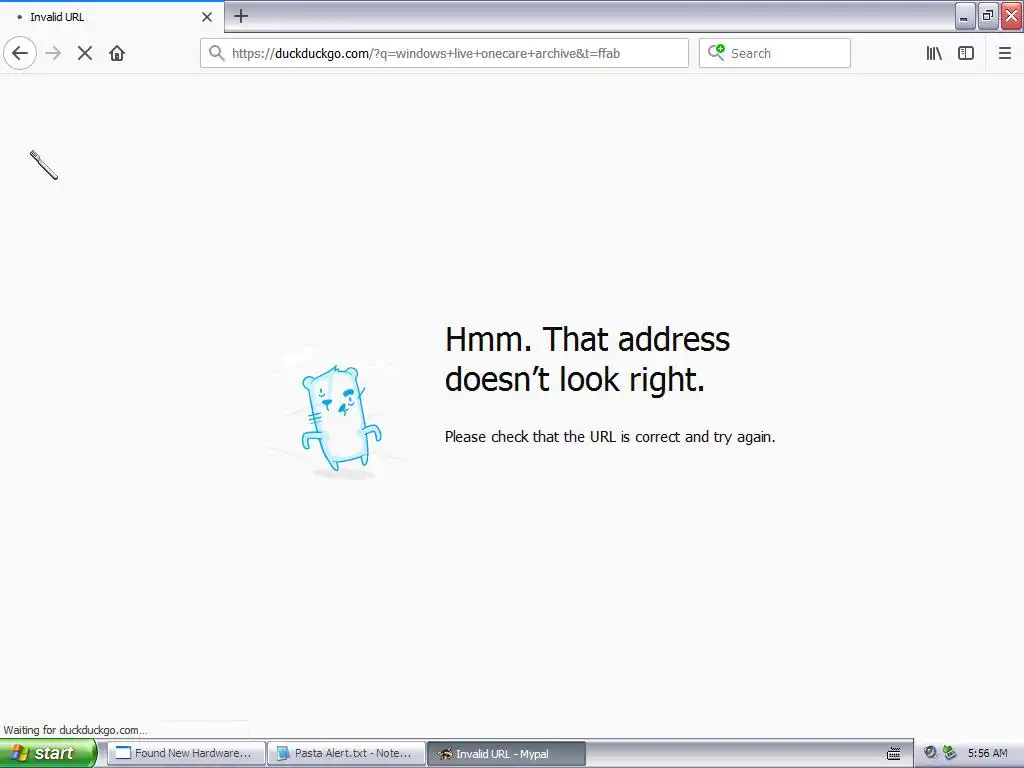Click 'Please check that the URL' message

[610, 437]
